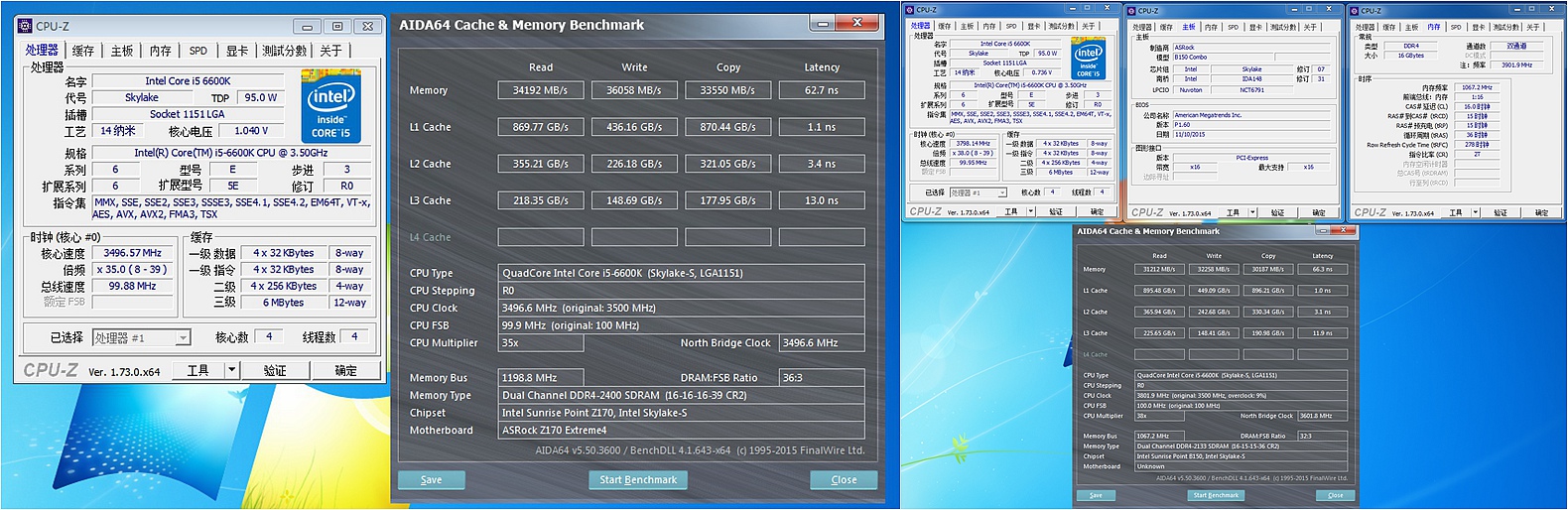
Task: Select 处理器 tab in the small motherboard-tab CPU-Z window
Action: [x=1142, y=27]
